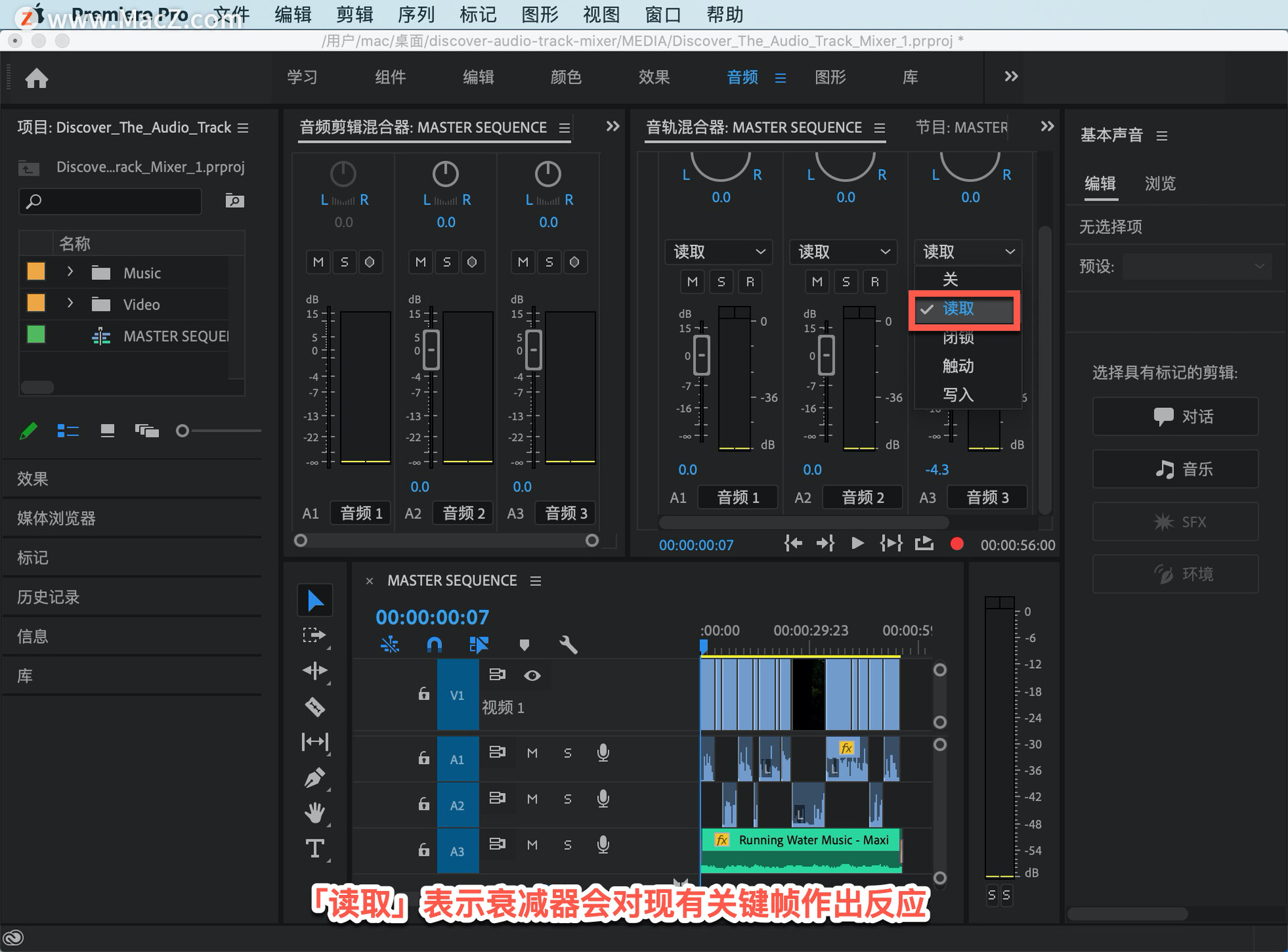Select the Pen tool in toolbar
The width and height of the screenshot is (1288, 952).
click(315, 778)
